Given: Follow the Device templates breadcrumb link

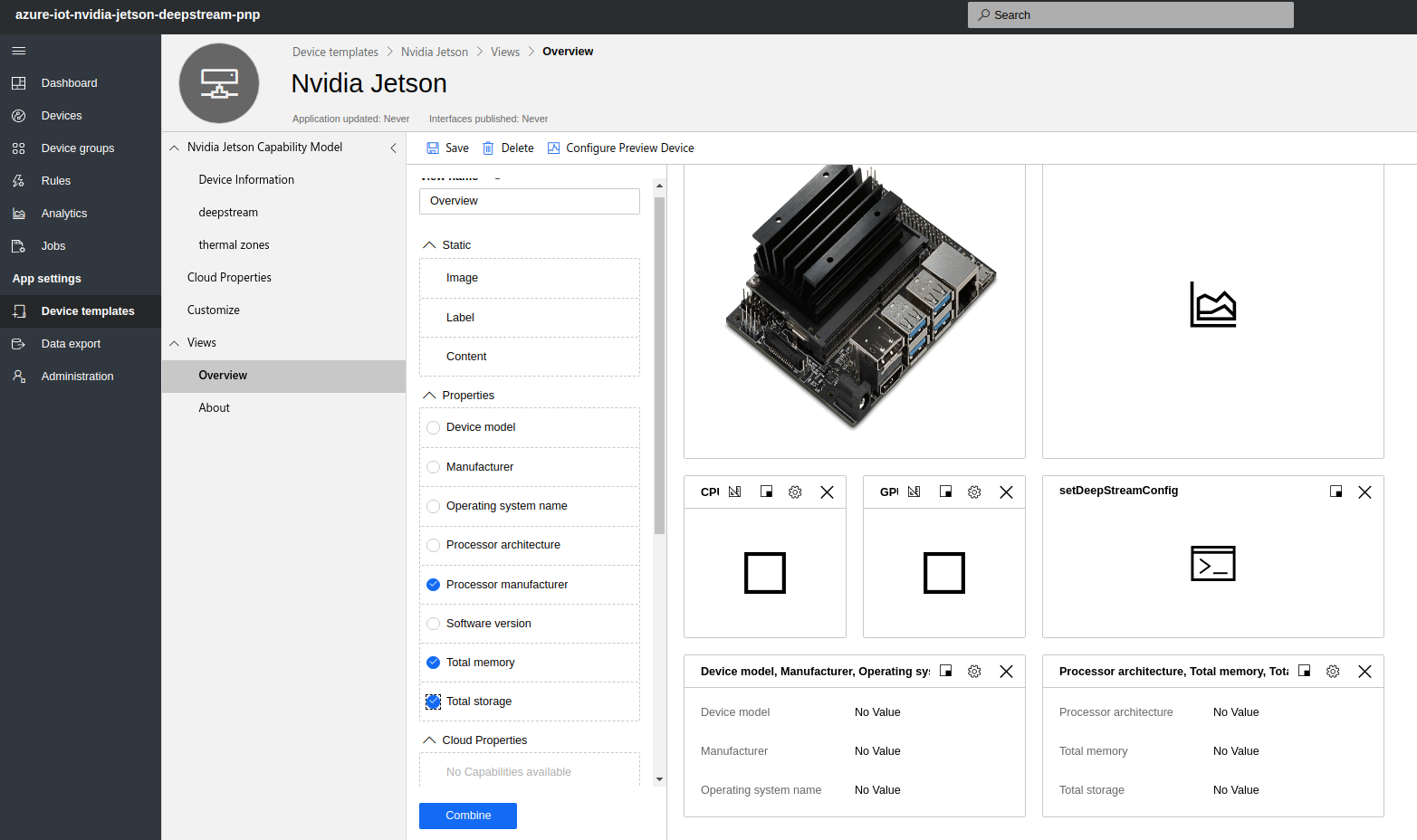Looking at the screenshot, I should [x=335, y=52].
